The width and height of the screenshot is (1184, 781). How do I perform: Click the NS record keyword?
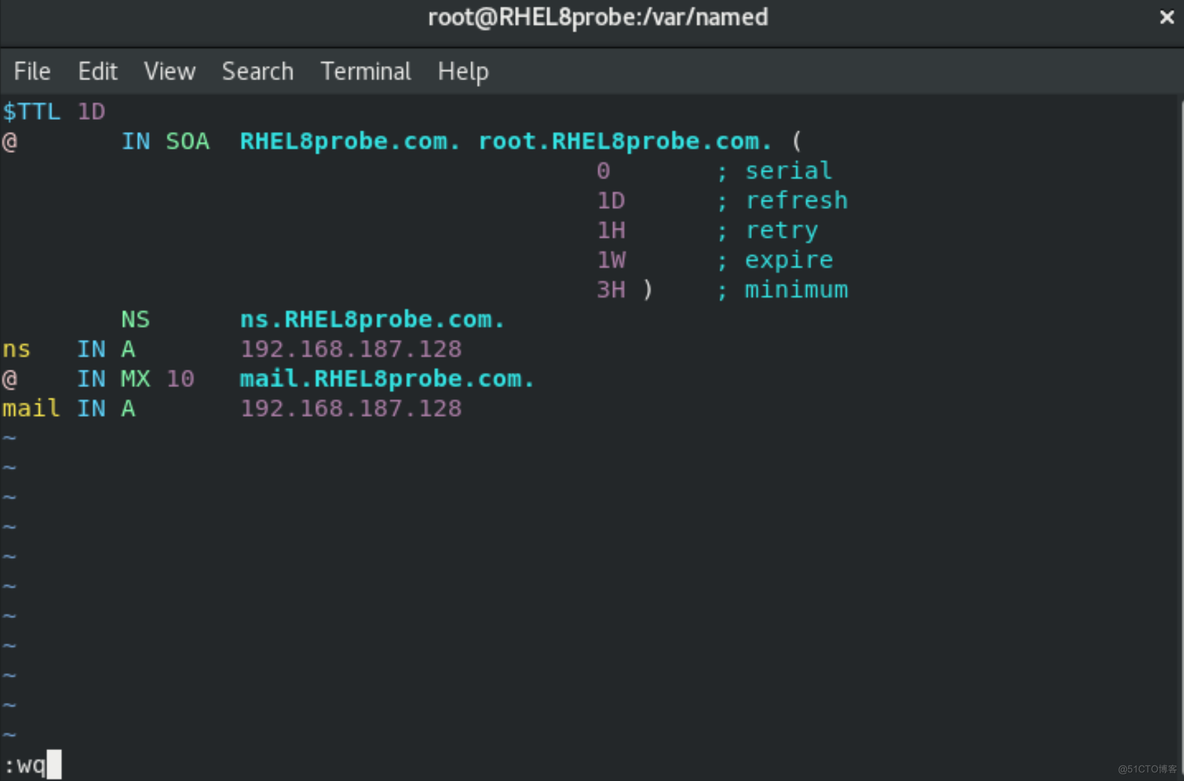click(135, 320)
